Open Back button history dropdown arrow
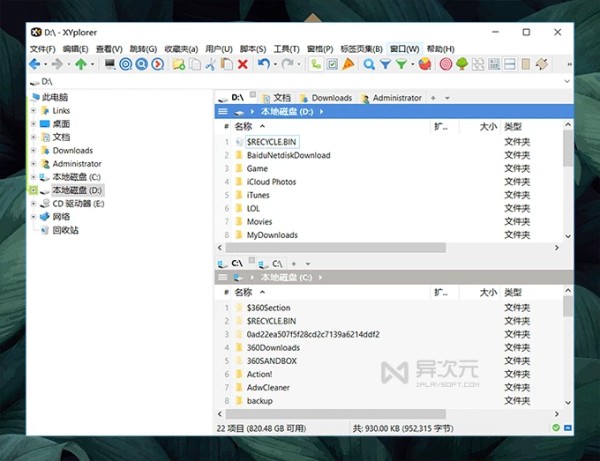This screenshot has height=461, width=600. tap(46, 64)
